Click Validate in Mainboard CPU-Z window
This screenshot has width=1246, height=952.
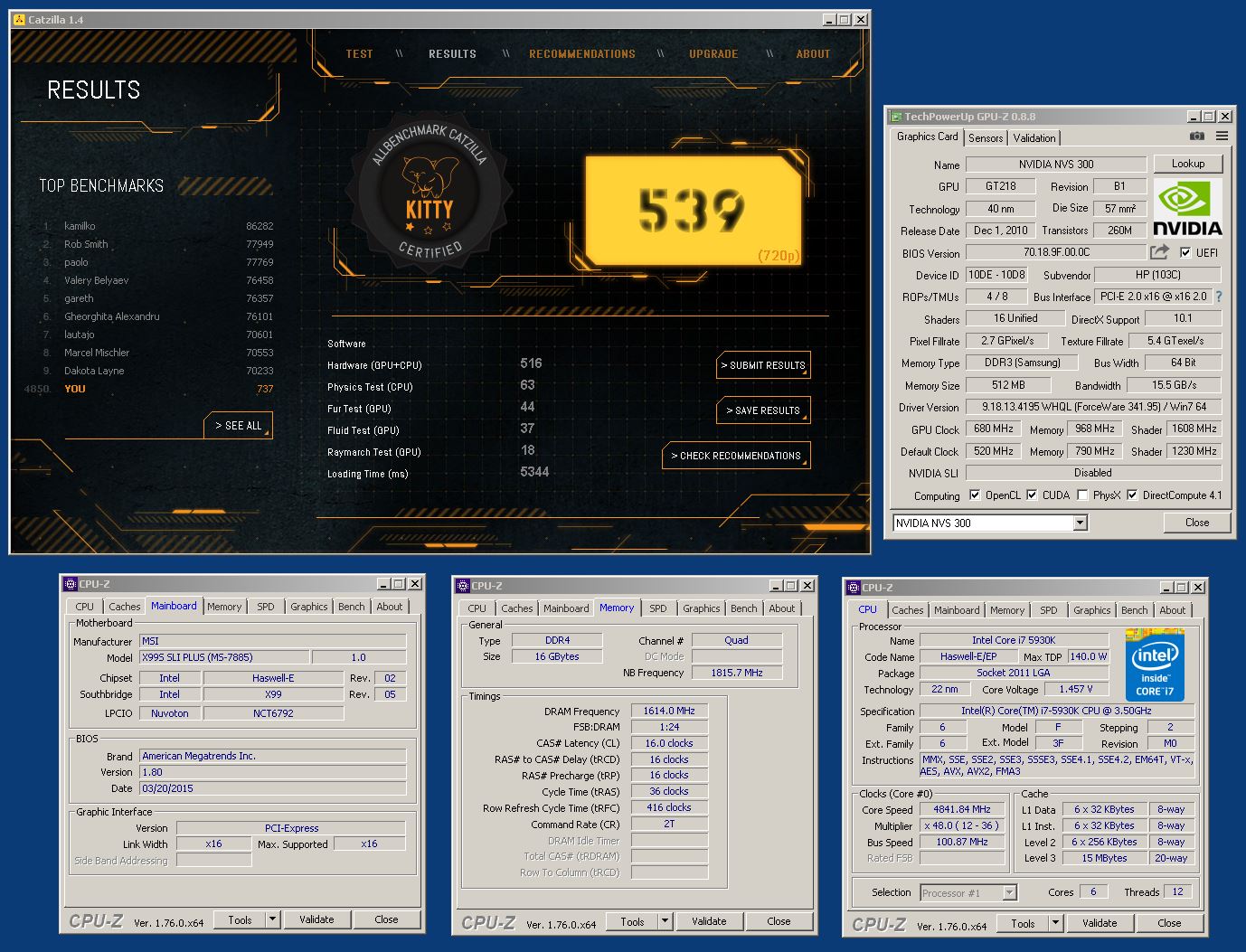(x=316, y=919)
